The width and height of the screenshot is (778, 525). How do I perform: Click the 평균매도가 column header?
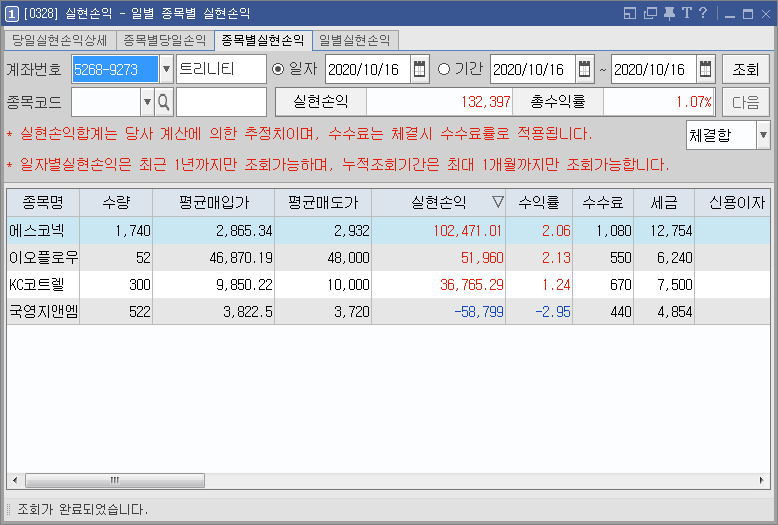click(323, 202)
